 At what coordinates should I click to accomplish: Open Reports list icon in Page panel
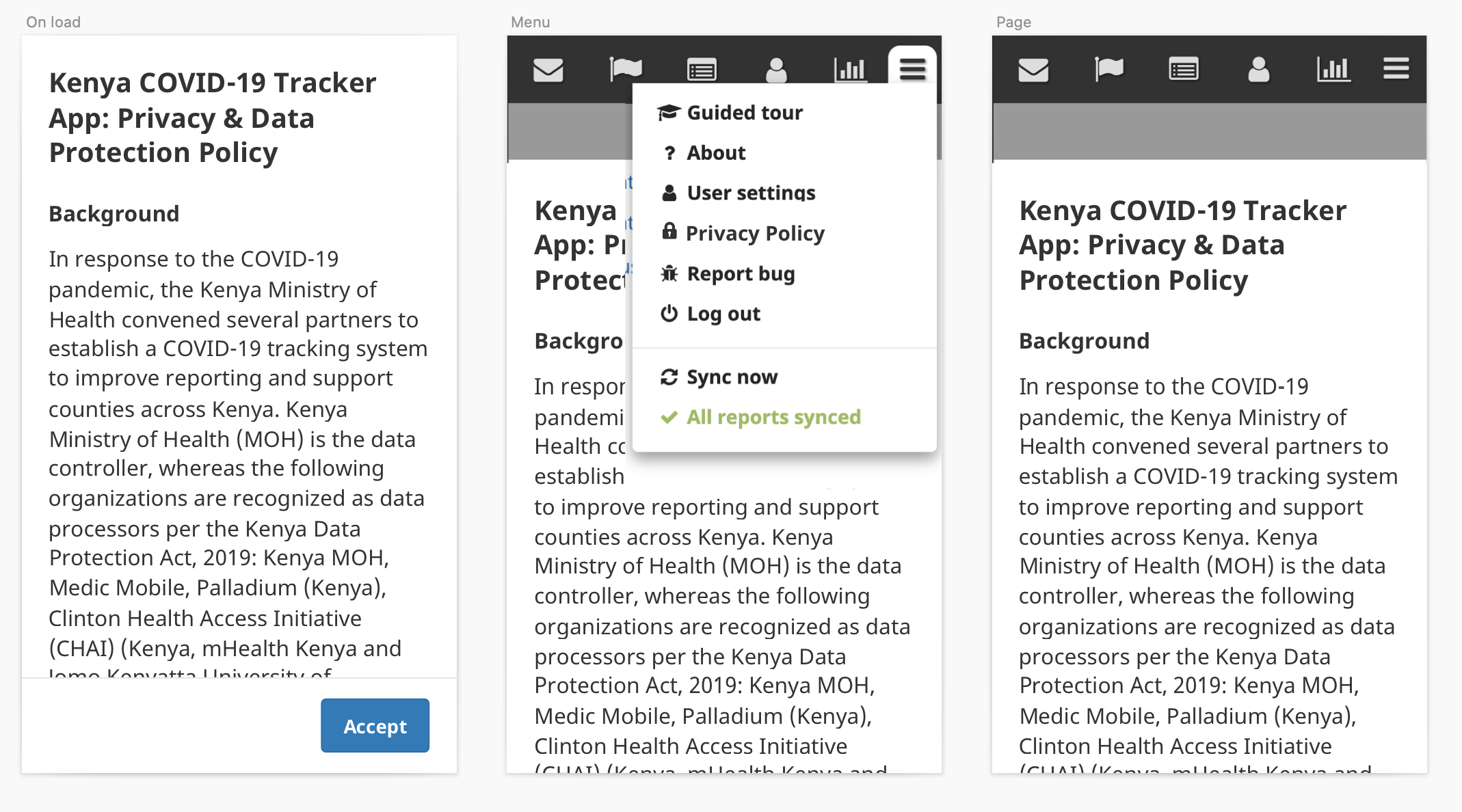[1184, 70]
